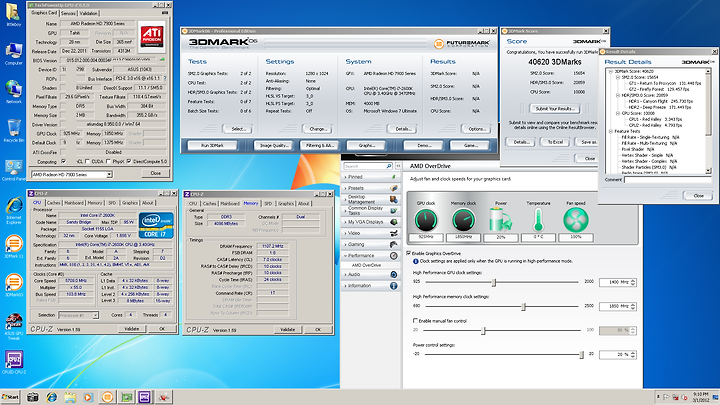Click the GPU clock gauge dial
The width and height of the screenshot is (720, 405).
(426, 220)
